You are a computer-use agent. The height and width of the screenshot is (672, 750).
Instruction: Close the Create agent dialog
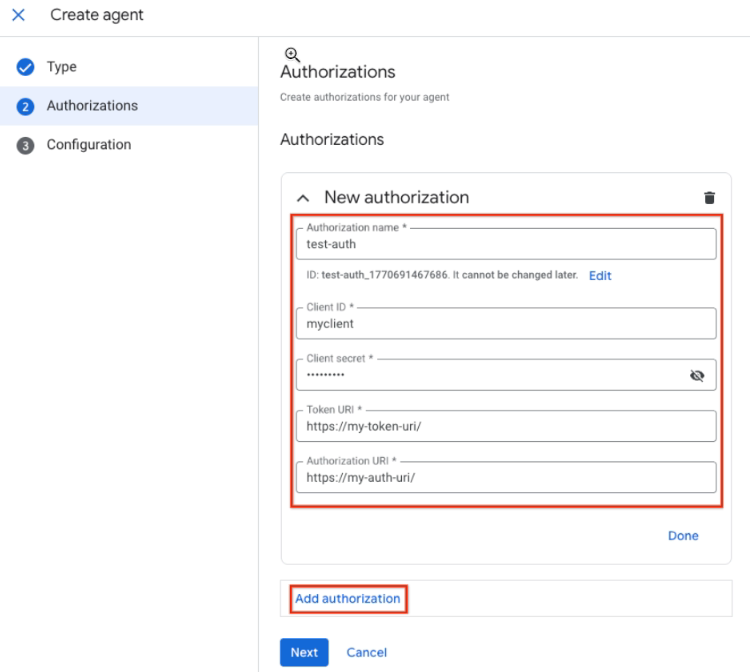pyautogui.click(x=18, y=16)
